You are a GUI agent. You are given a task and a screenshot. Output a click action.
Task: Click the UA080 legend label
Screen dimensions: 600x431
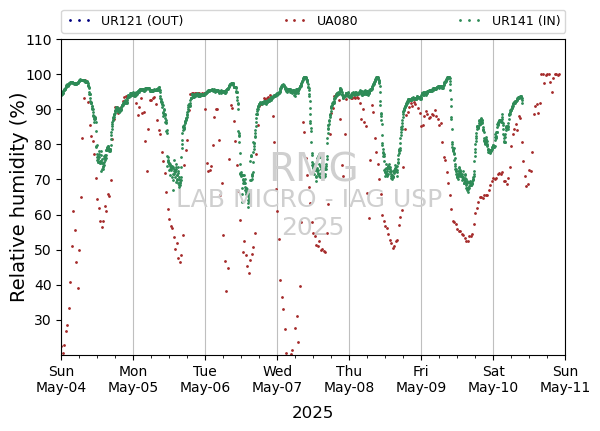(x=337, y=21)
